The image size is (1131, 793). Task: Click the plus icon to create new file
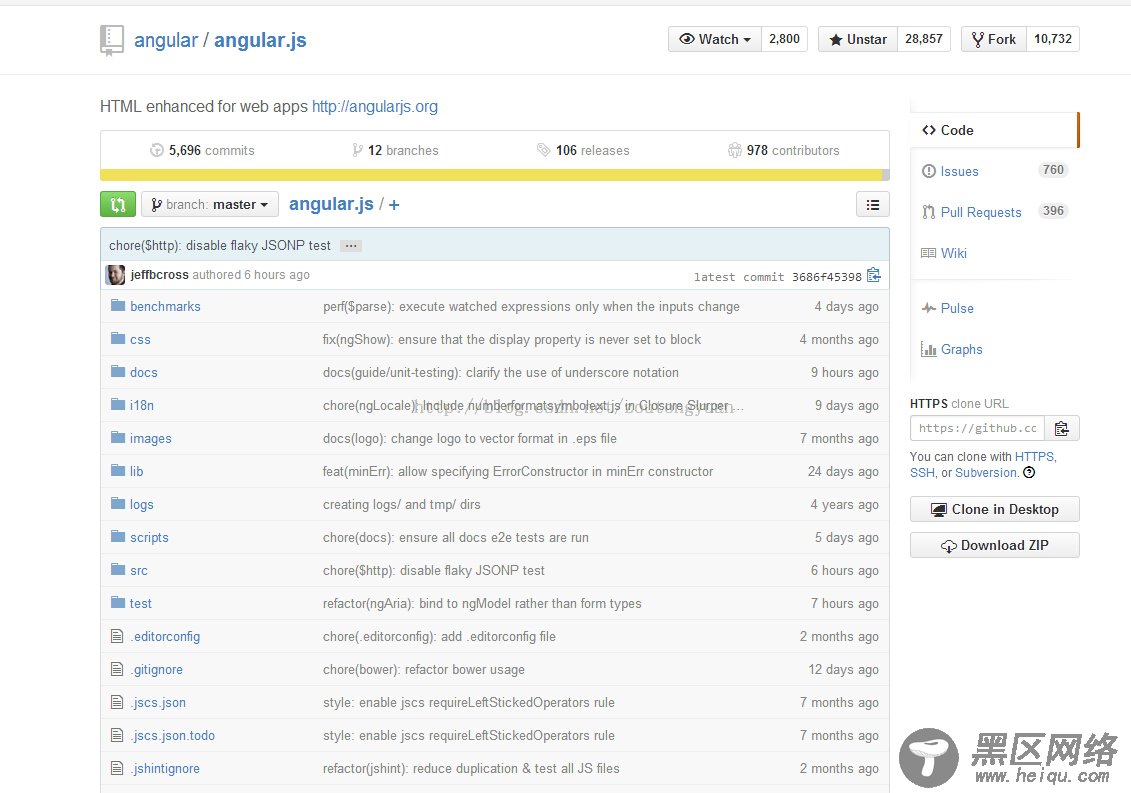point(394,205)
